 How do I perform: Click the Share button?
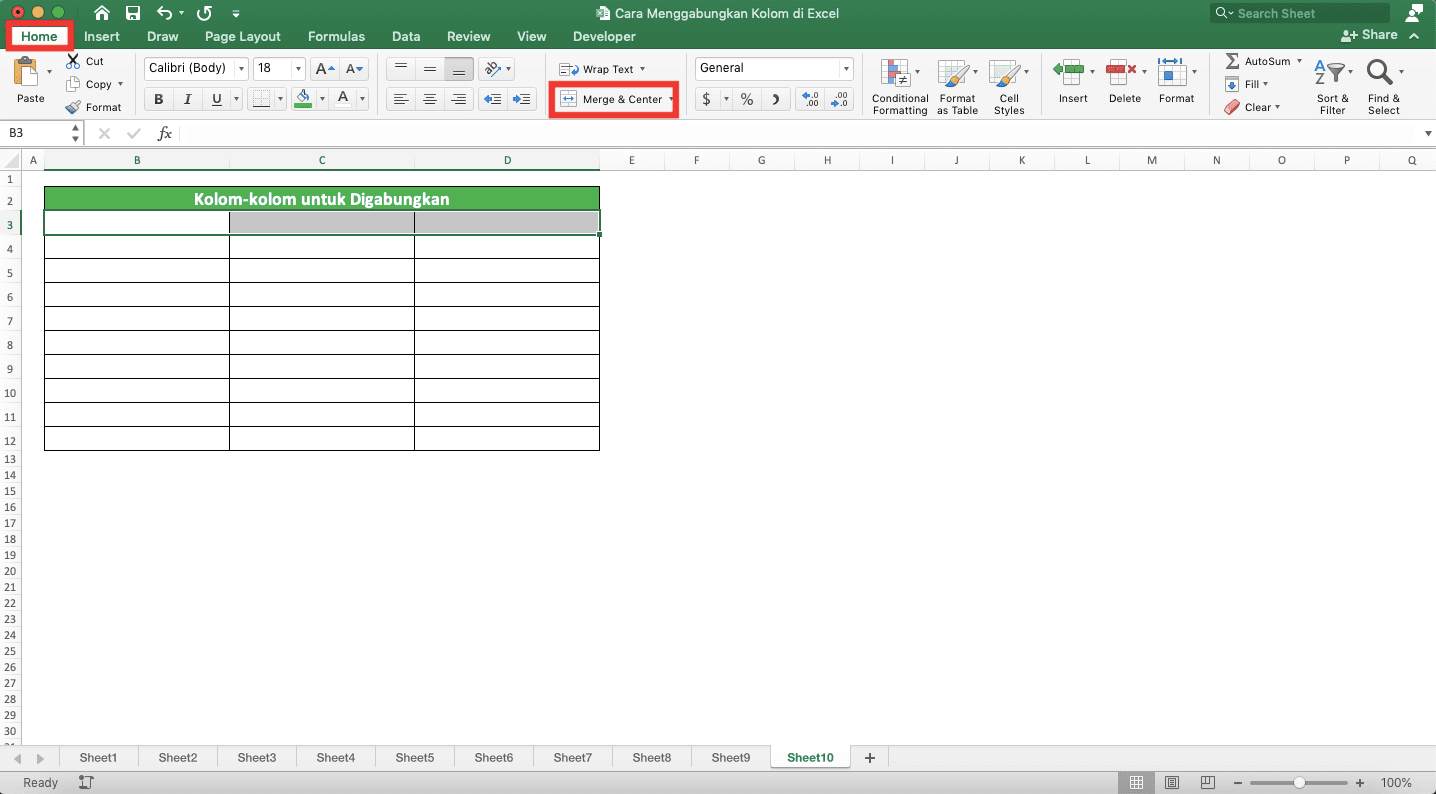pos(1369,35)
